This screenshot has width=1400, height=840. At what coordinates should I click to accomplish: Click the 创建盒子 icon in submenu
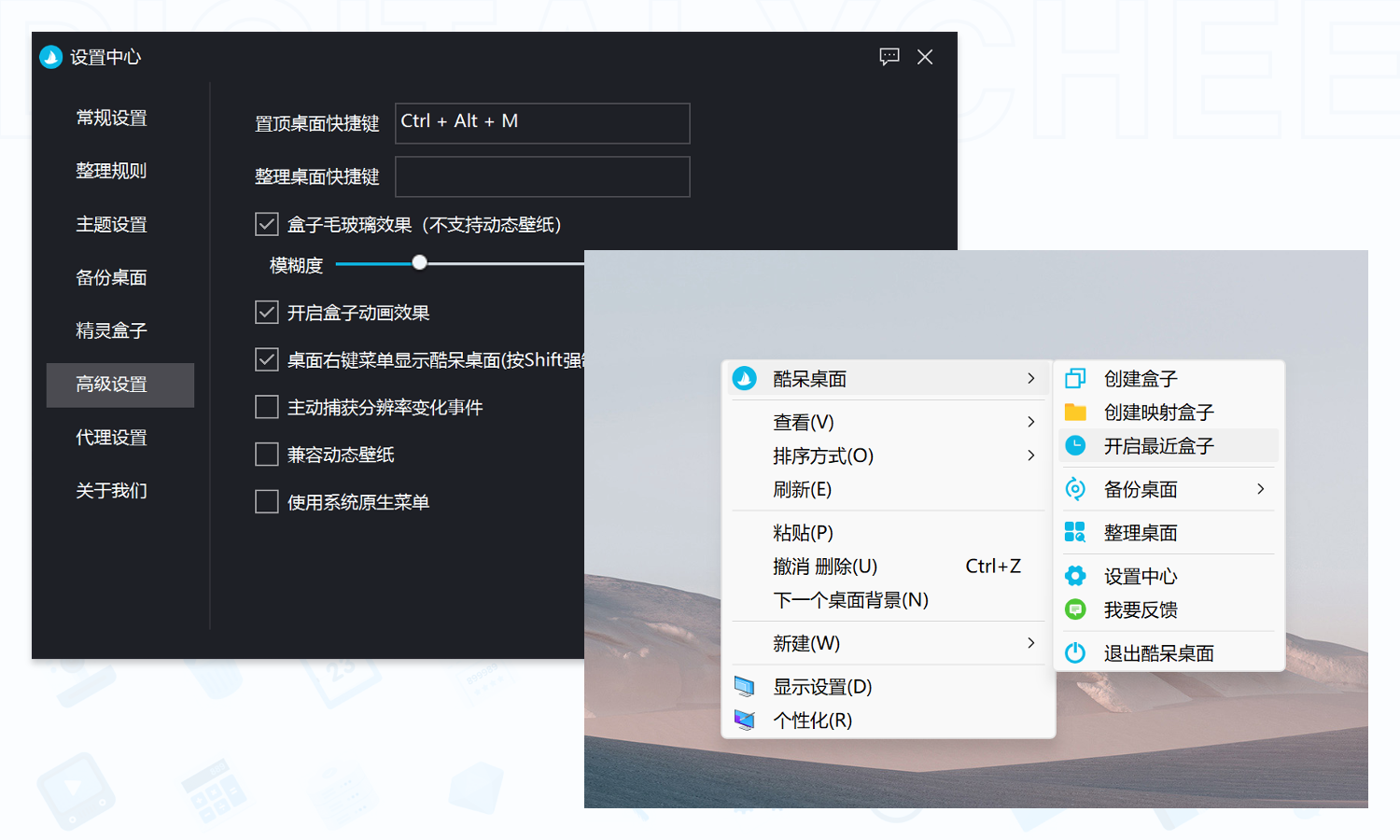click(1075, 378)
